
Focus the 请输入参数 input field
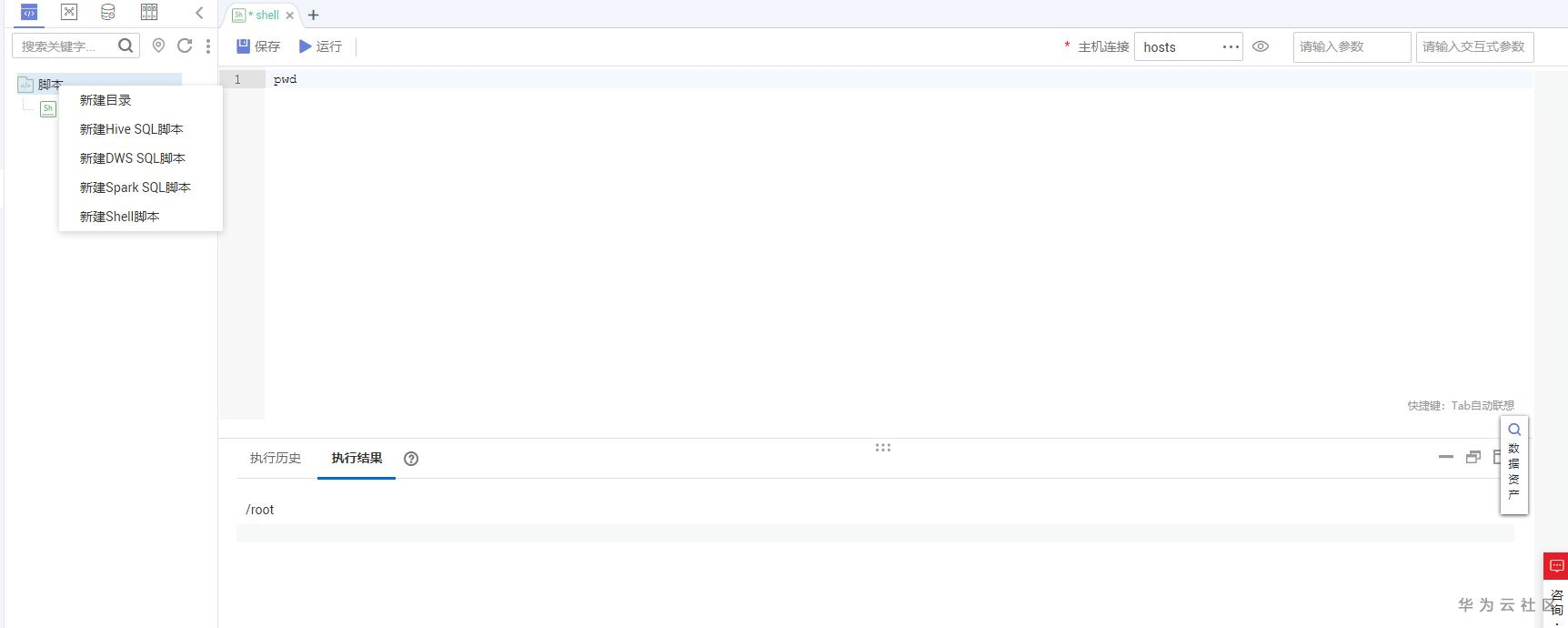[1352, 46]
